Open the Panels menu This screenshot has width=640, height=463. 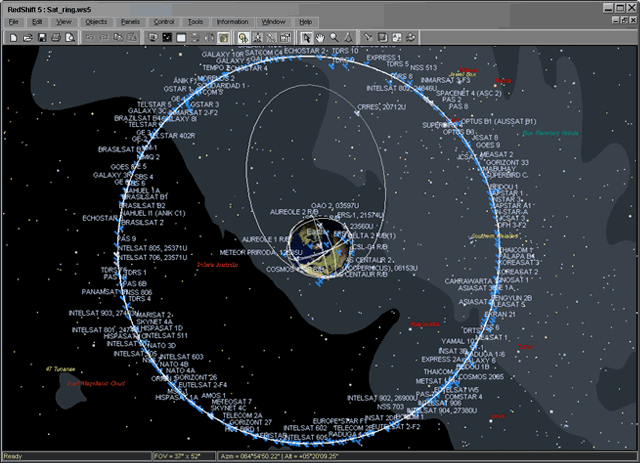pos(130,21)
